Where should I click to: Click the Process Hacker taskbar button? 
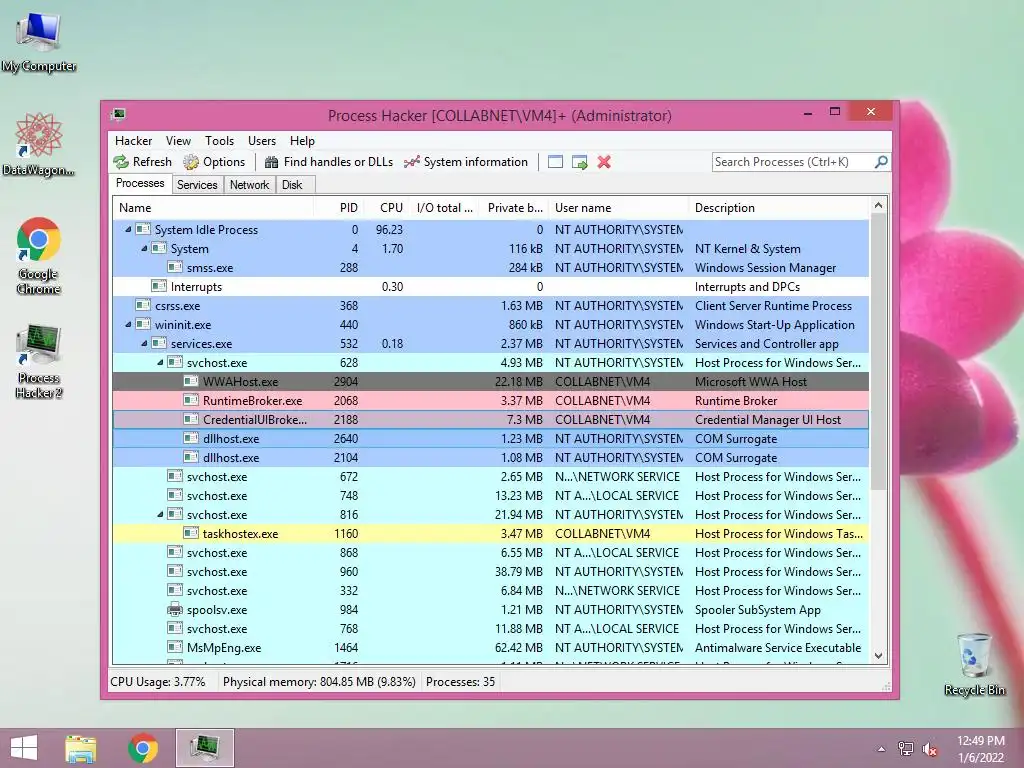click(205, 748)
